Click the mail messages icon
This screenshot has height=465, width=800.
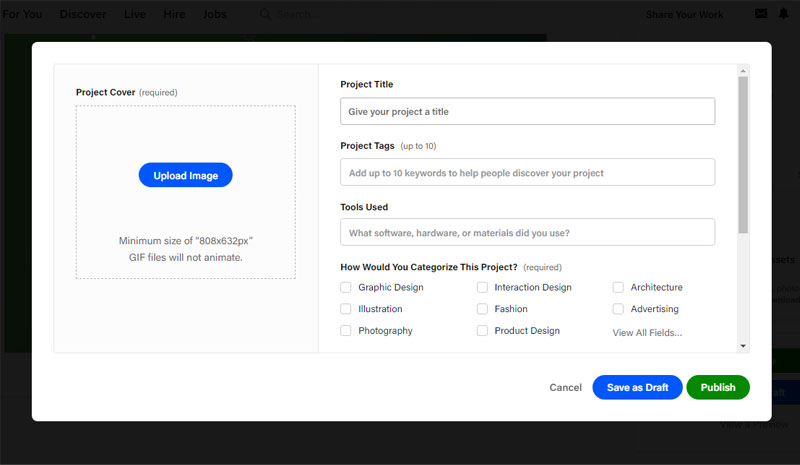761,14
